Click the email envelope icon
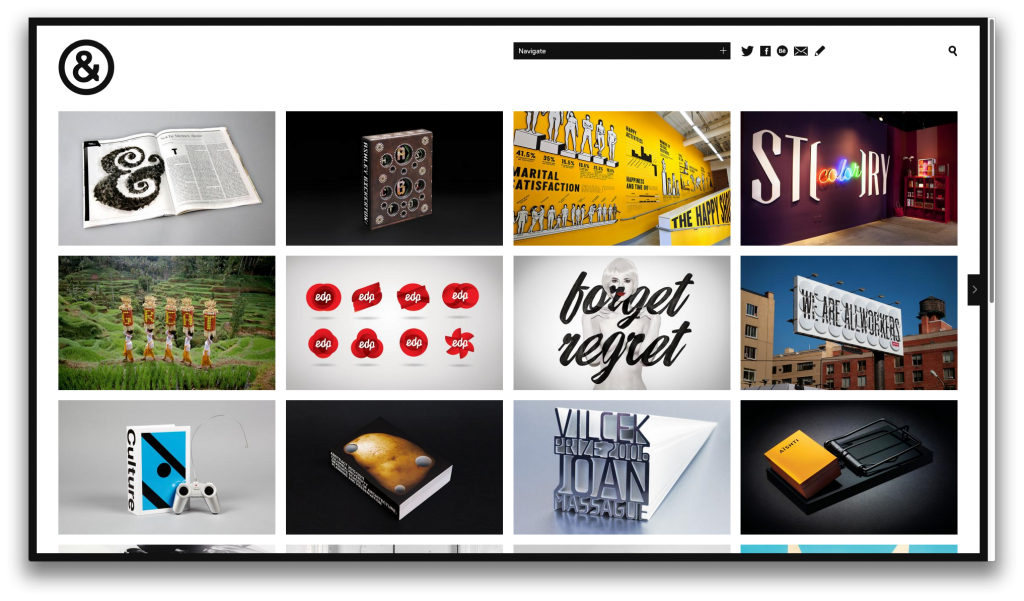 801,51
